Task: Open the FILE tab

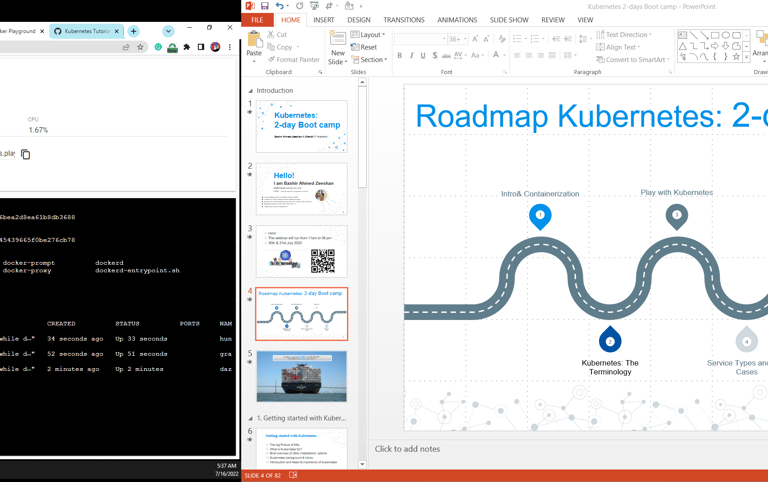Action: click(x=257, y=20)
